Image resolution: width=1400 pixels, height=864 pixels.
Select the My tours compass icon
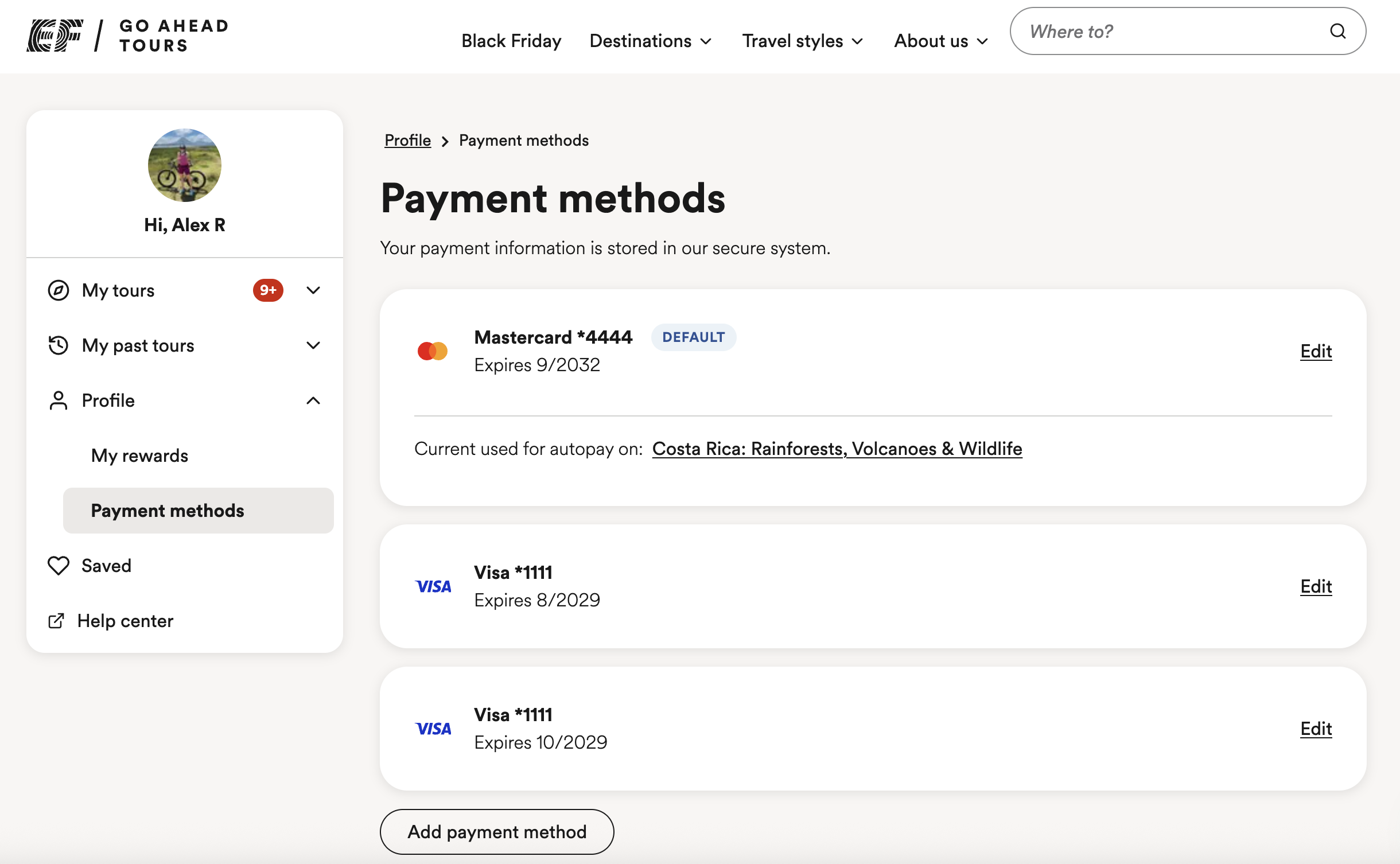(58, 290)
